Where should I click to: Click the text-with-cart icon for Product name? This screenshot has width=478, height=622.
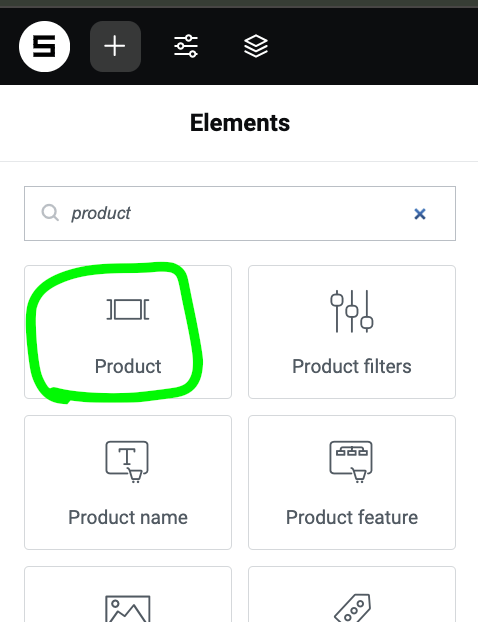[127, 462]
